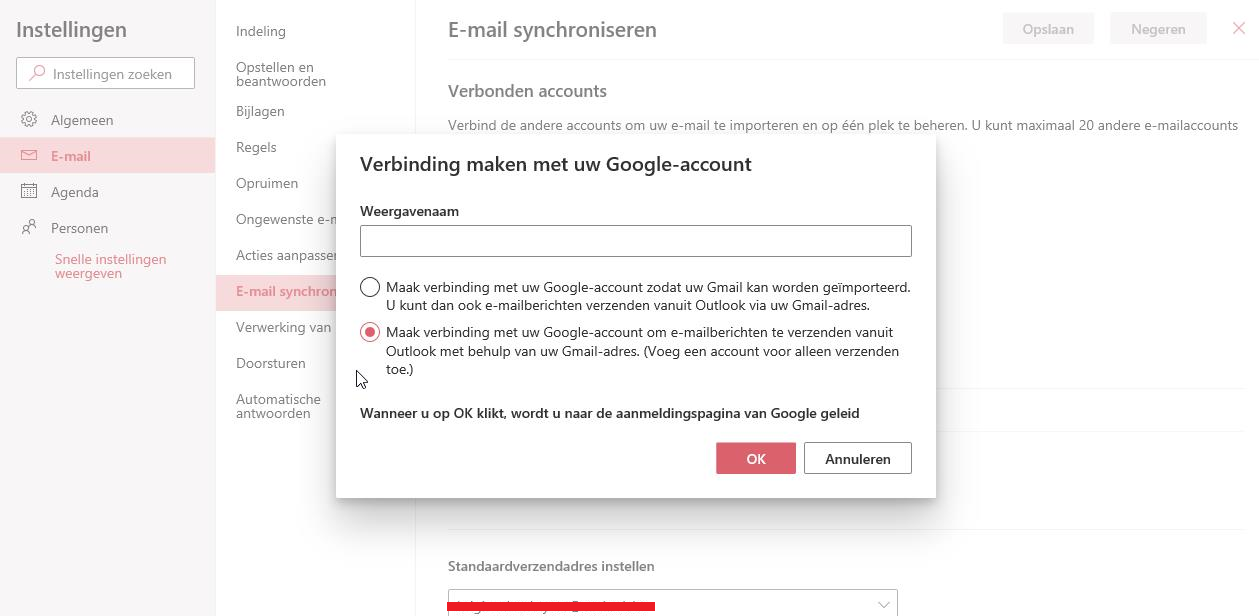The image size is (1259, 616).
Task: Click the calendar icon beside Agenda
Action: [x=29, y=191]
